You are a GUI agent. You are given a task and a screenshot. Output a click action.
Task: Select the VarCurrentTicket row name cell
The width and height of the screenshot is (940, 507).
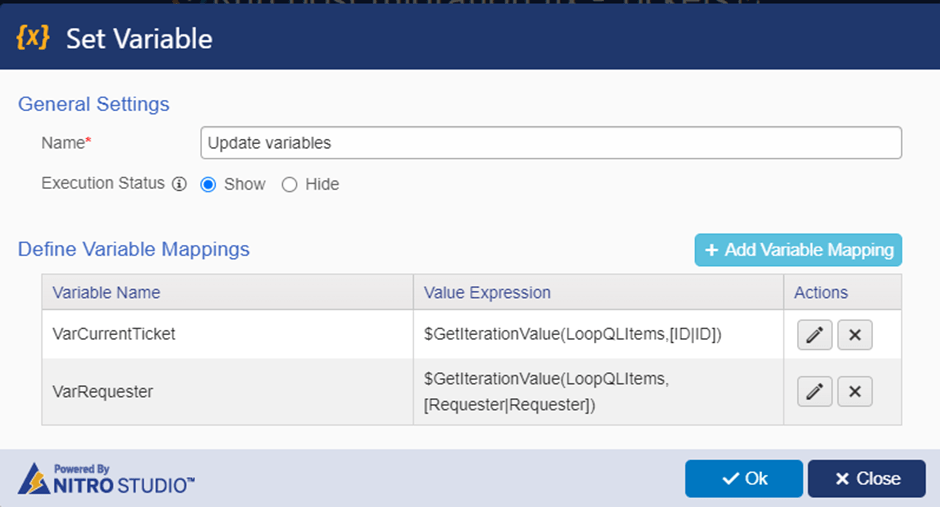[x=227, y=334]
